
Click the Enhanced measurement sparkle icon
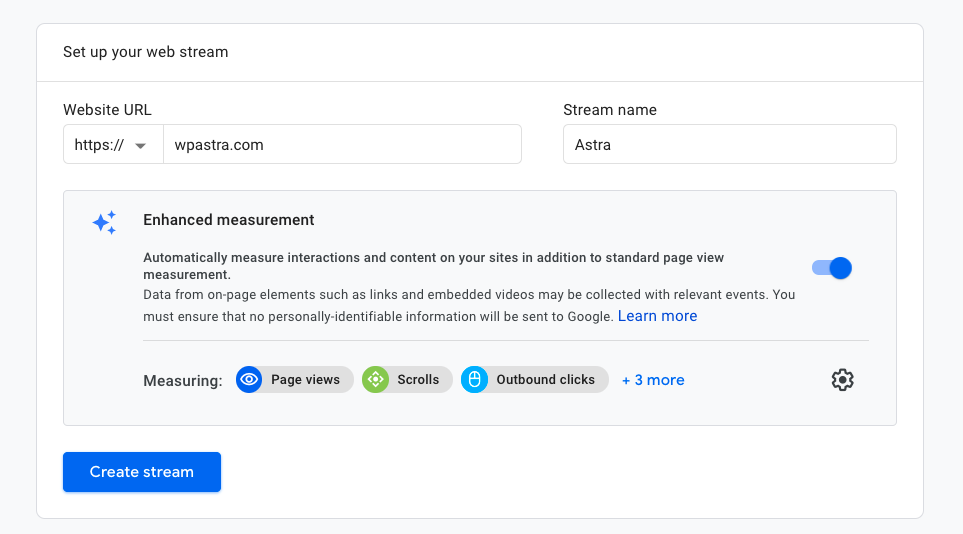(104, 222)
